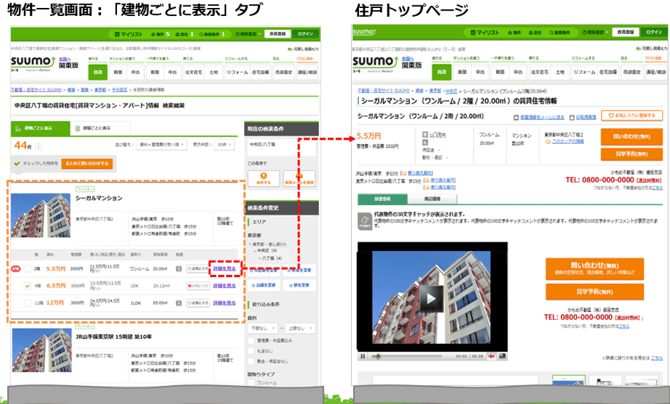Open the シーガルマンション building photo thumbnail
Screen dimensions: 670x404
pyautogui.click(x=41, y=215)
